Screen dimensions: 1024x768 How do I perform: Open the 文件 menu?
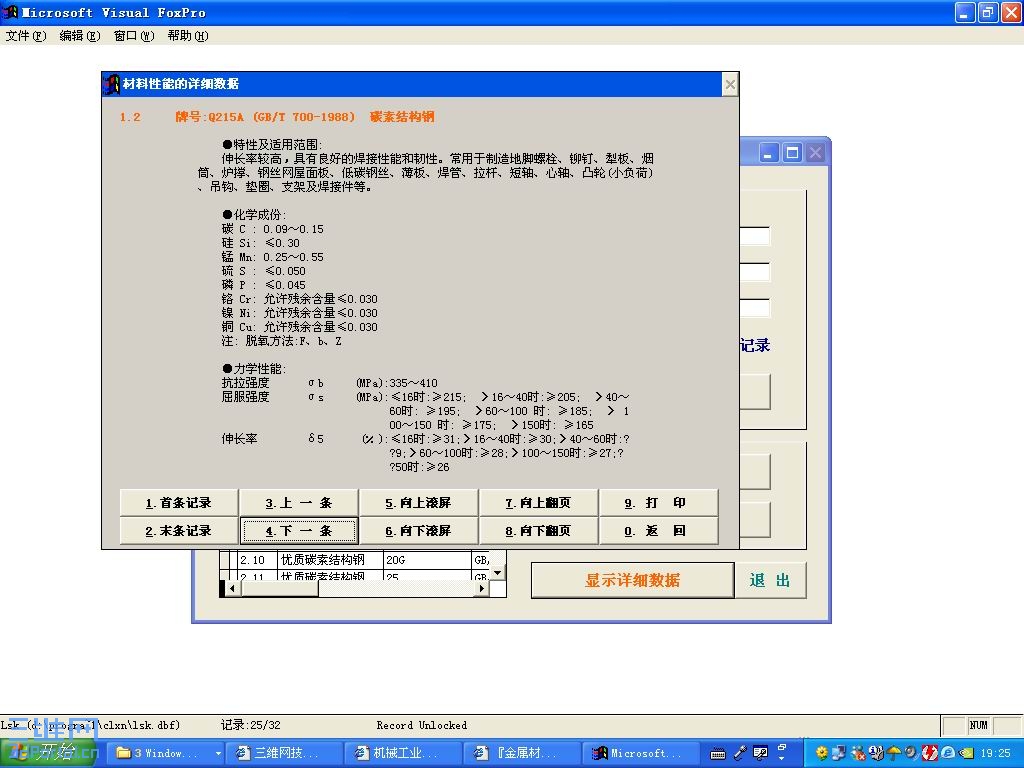(25, 36)
